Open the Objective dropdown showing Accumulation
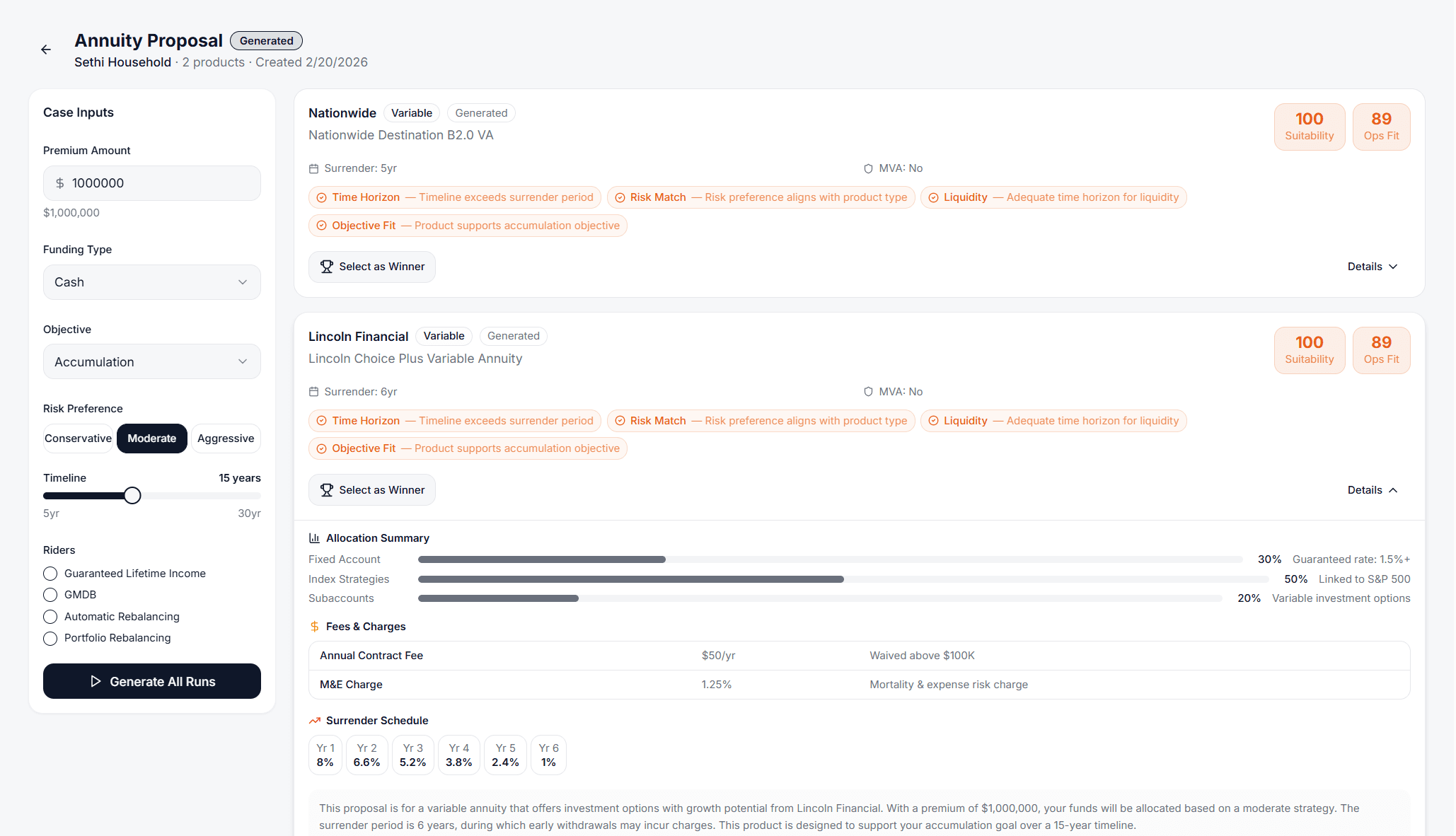 [x=152, y=361]
